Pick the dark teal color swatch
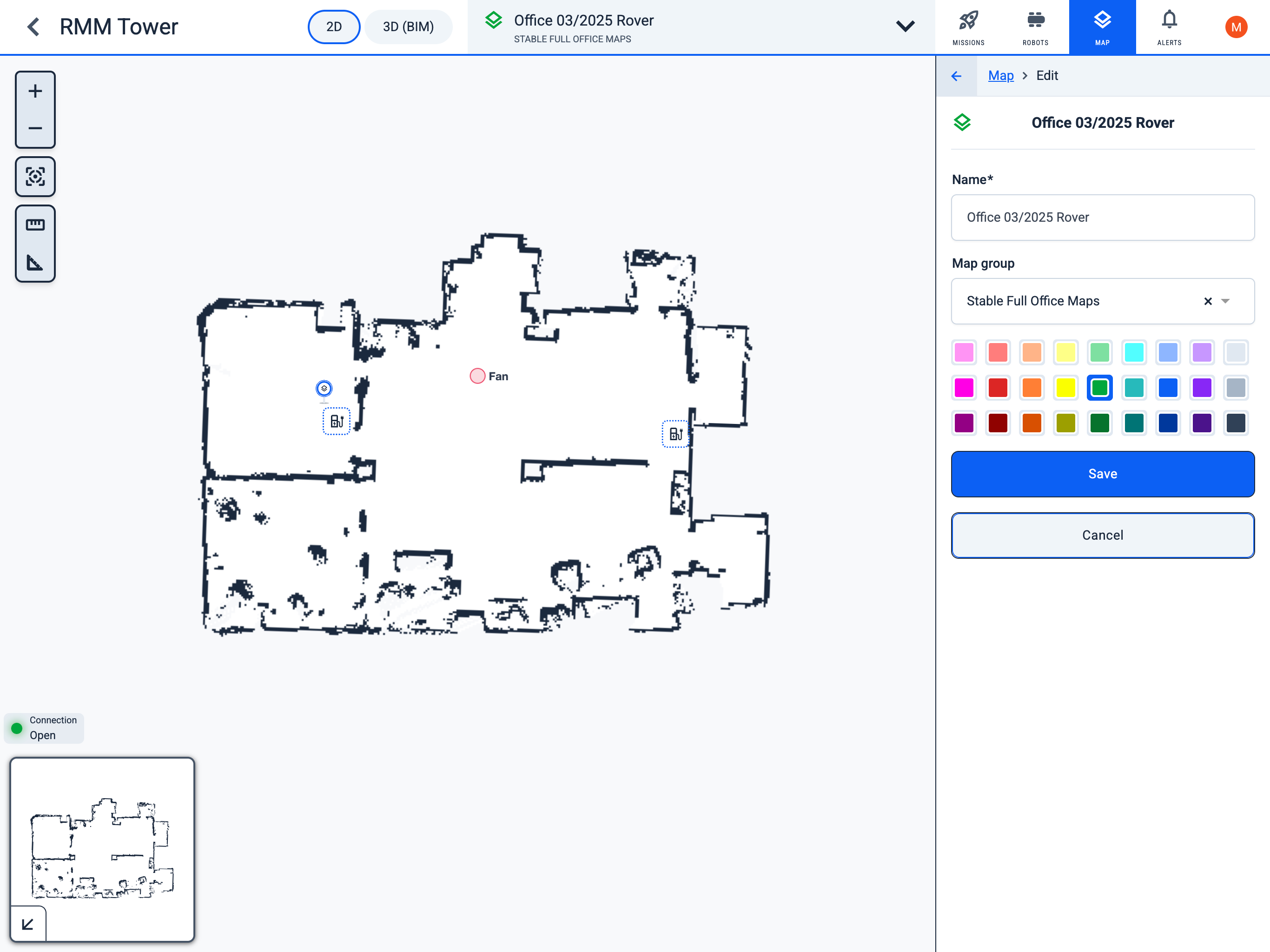Screen dimensions: 1270x952 coord(1134,423)
